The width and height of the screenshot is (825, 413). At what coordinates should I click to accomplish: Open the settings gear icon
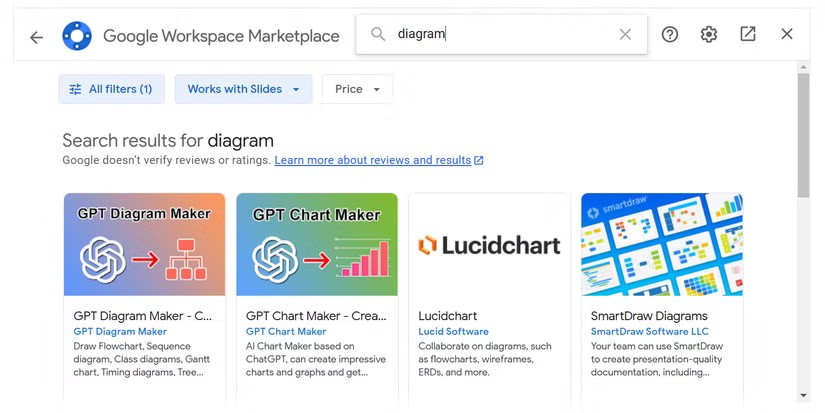click(x=709, y=34)
